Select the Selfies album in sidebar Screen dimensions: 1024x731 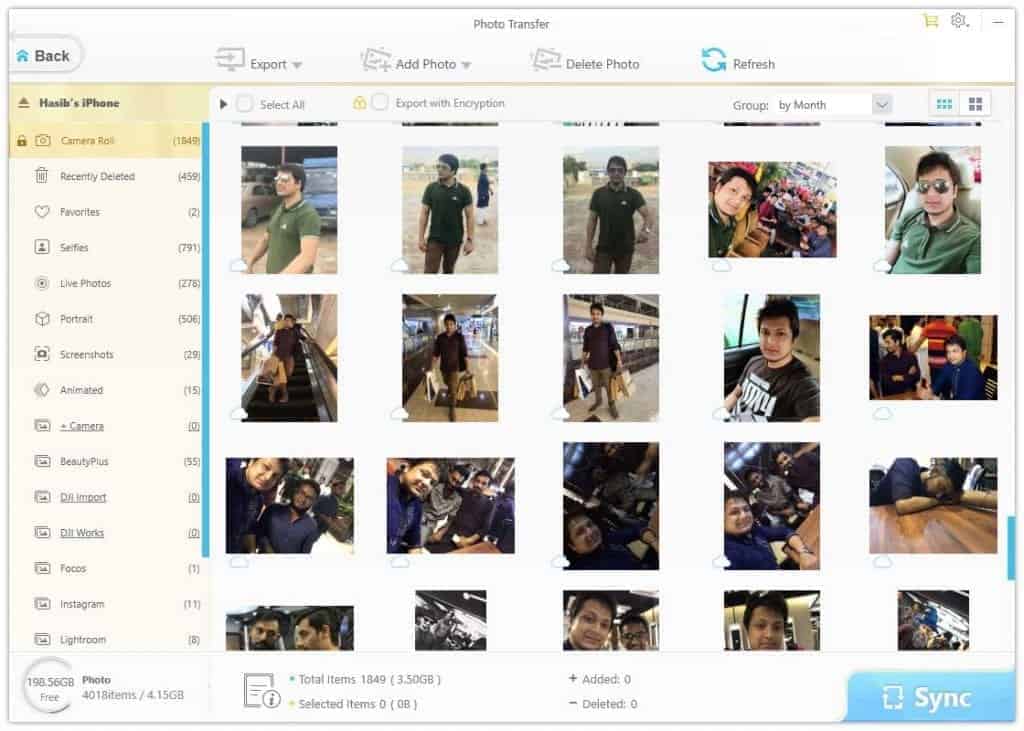click(74, 247)
